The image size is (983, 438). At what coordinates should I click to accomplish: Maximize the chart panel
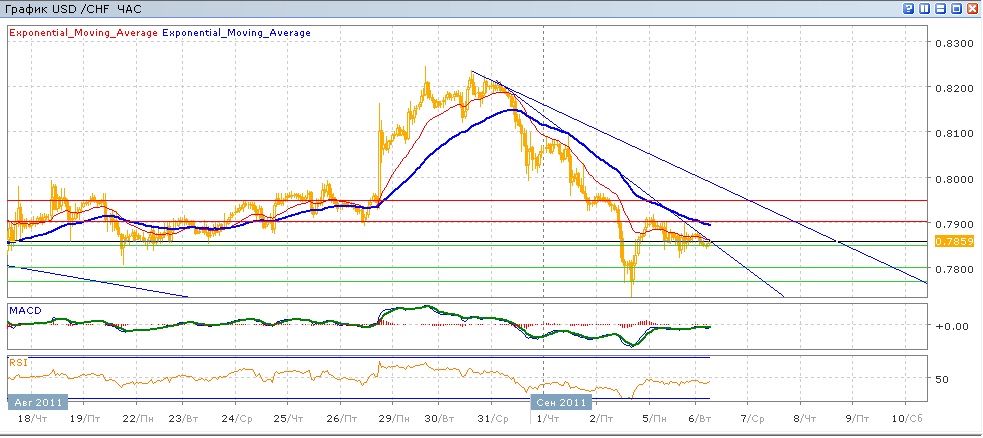coord(957,8)
